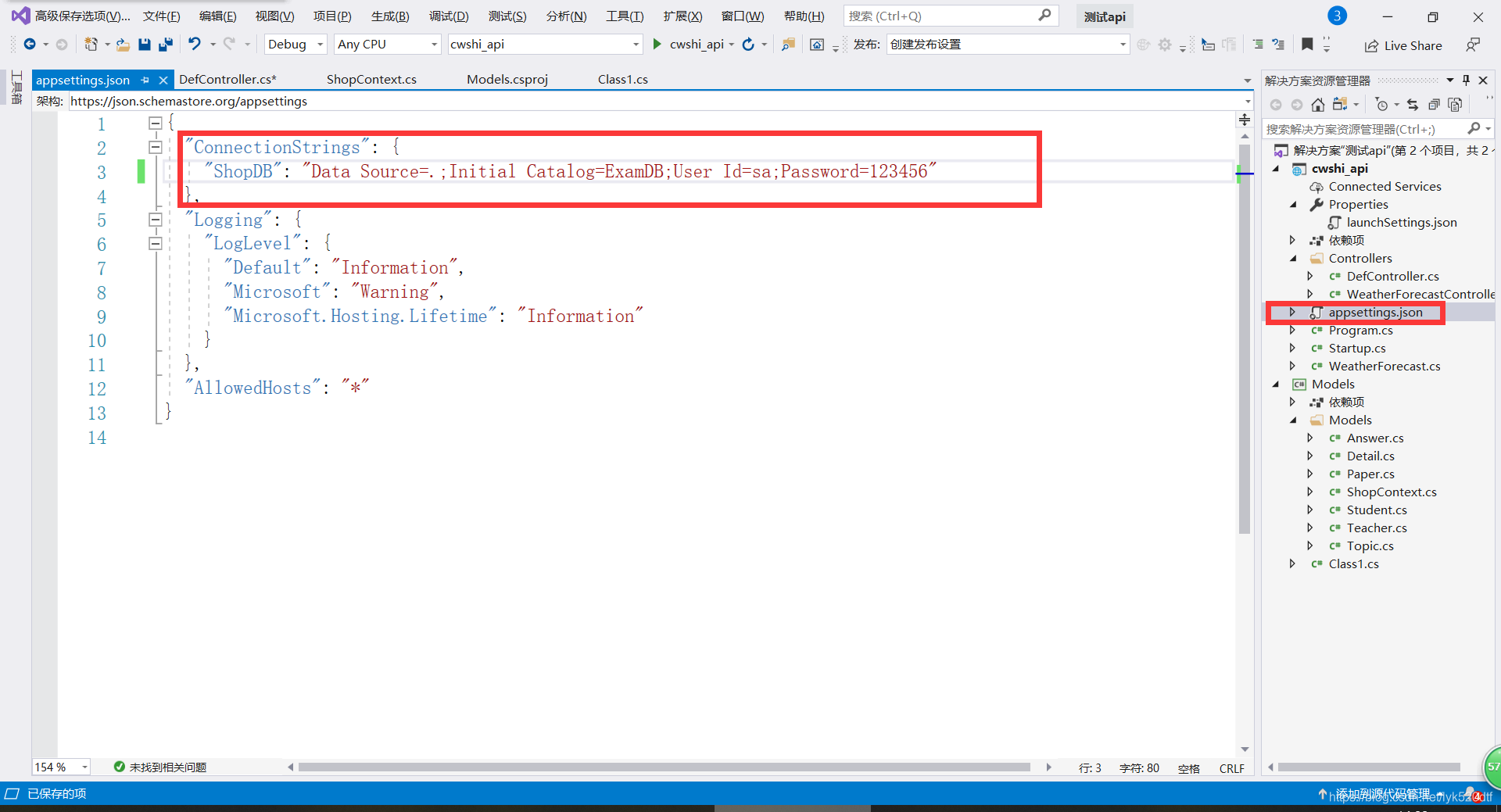Click the Open File folder icon
1501x812 pixels.
(x=123, y=45)
